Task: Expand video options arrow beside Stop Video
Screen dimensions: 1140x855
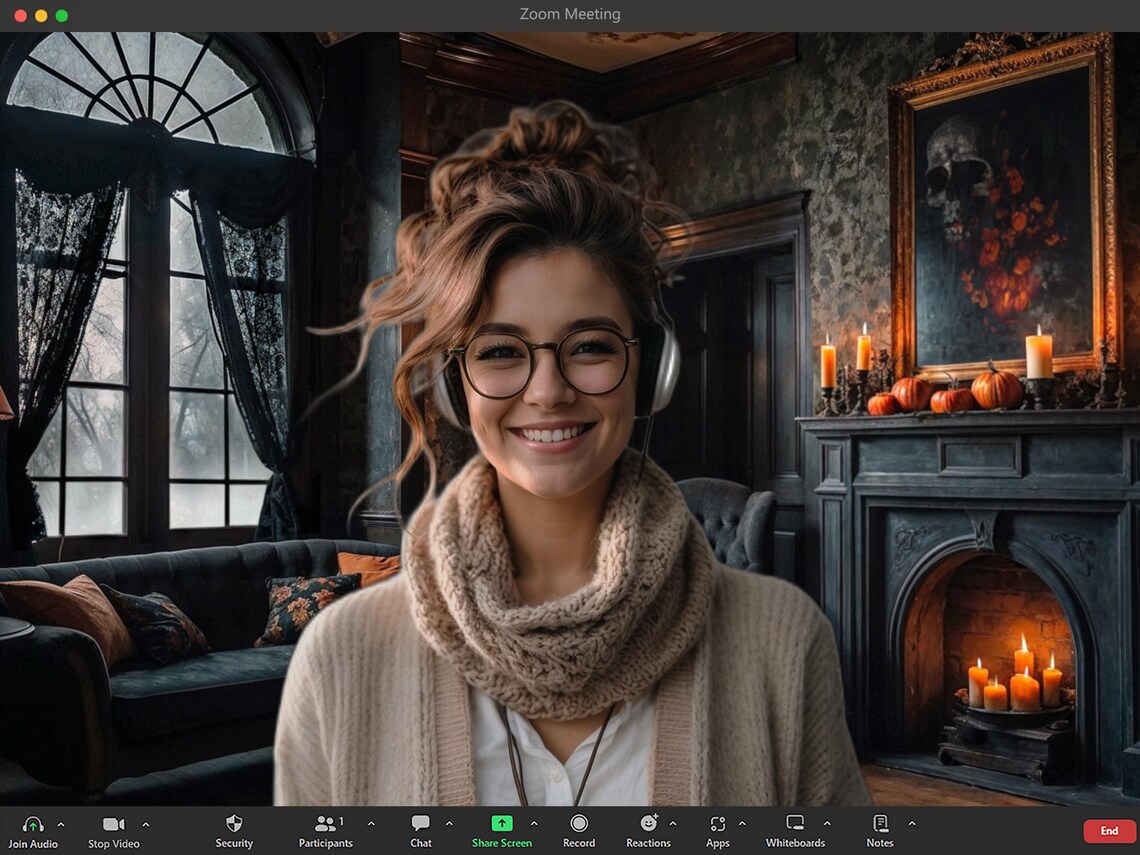Action: tap(146, 824)
